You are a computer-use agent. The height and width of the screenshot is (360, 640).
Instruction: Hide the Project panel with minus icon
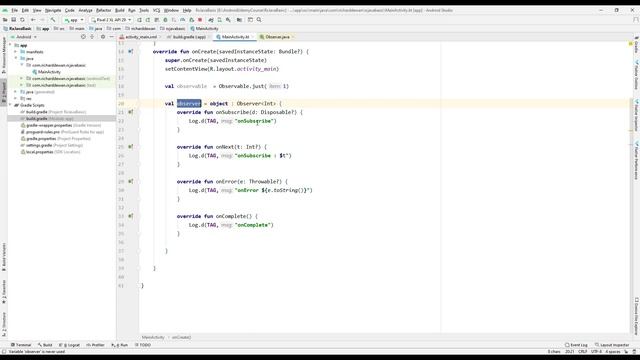point(111,37)
